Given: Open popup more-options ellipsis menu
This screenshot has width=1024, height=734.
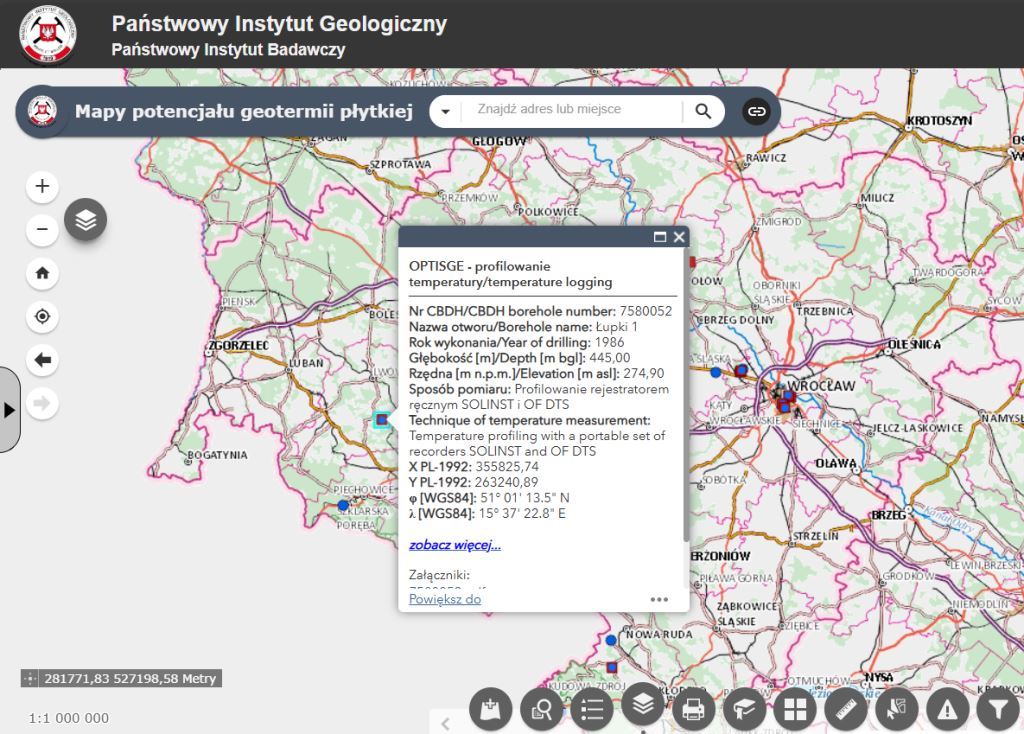Looking at the screenshot, I should click(x=659, y=599).
